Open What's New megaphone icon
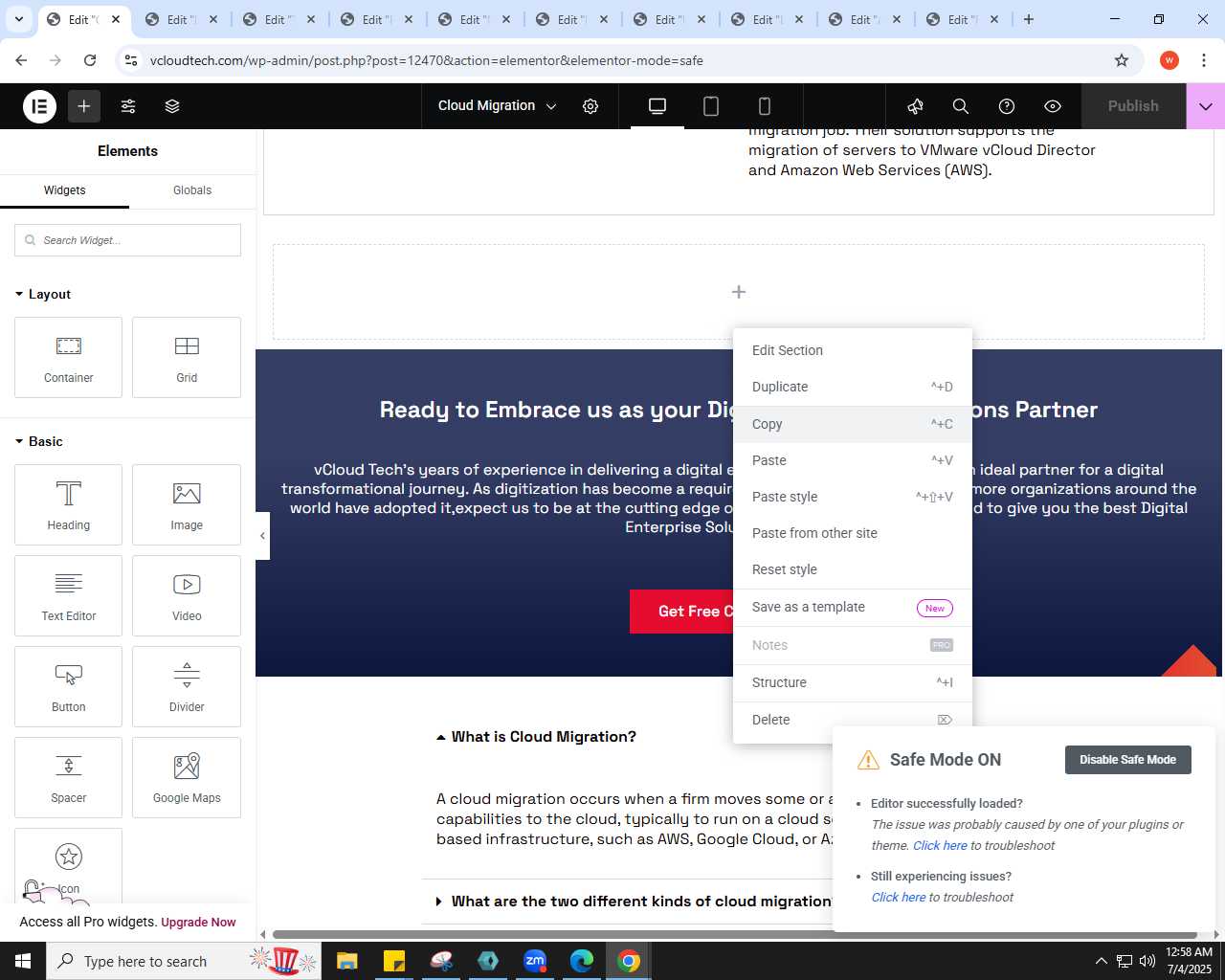Image resolution: width=1225 pixels, height=980 pixels. (916, 106)
